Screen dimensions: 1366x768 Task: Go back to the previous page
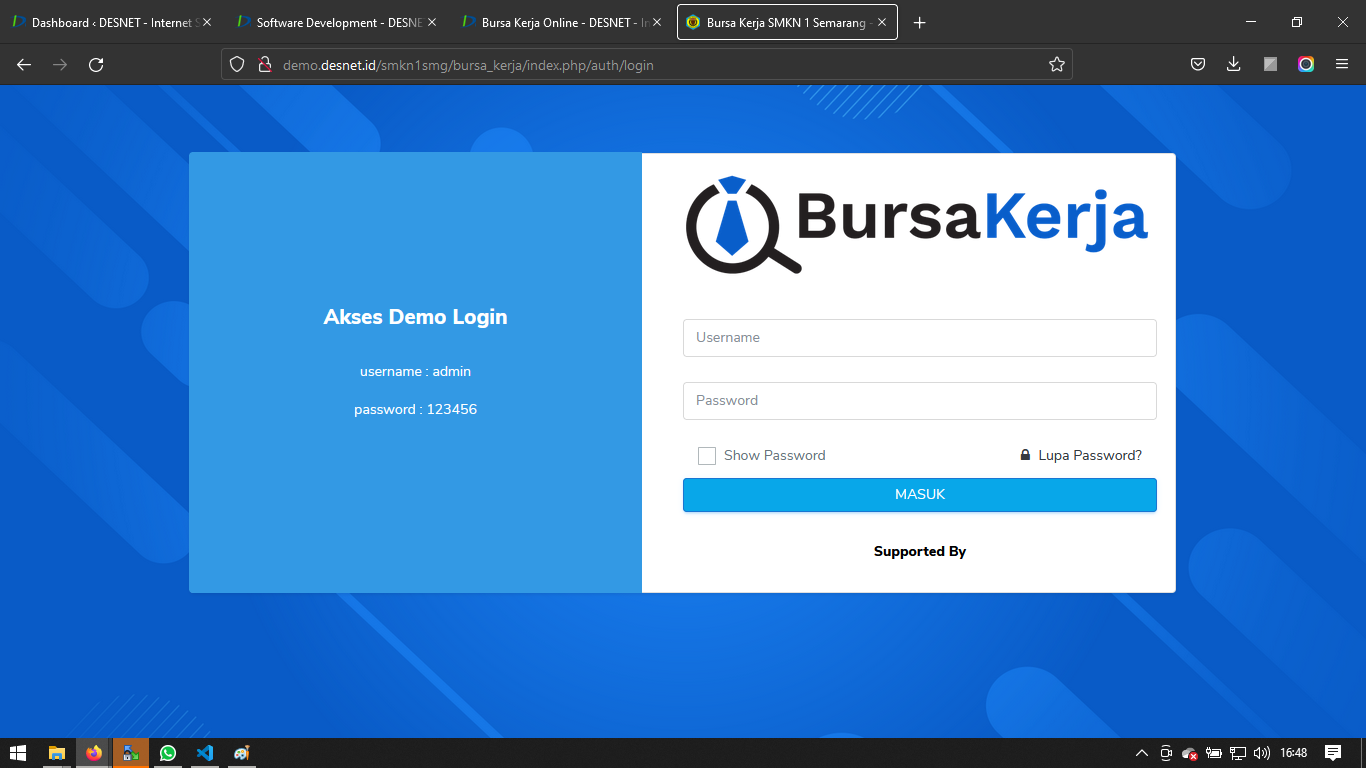(x=24, y=65)
